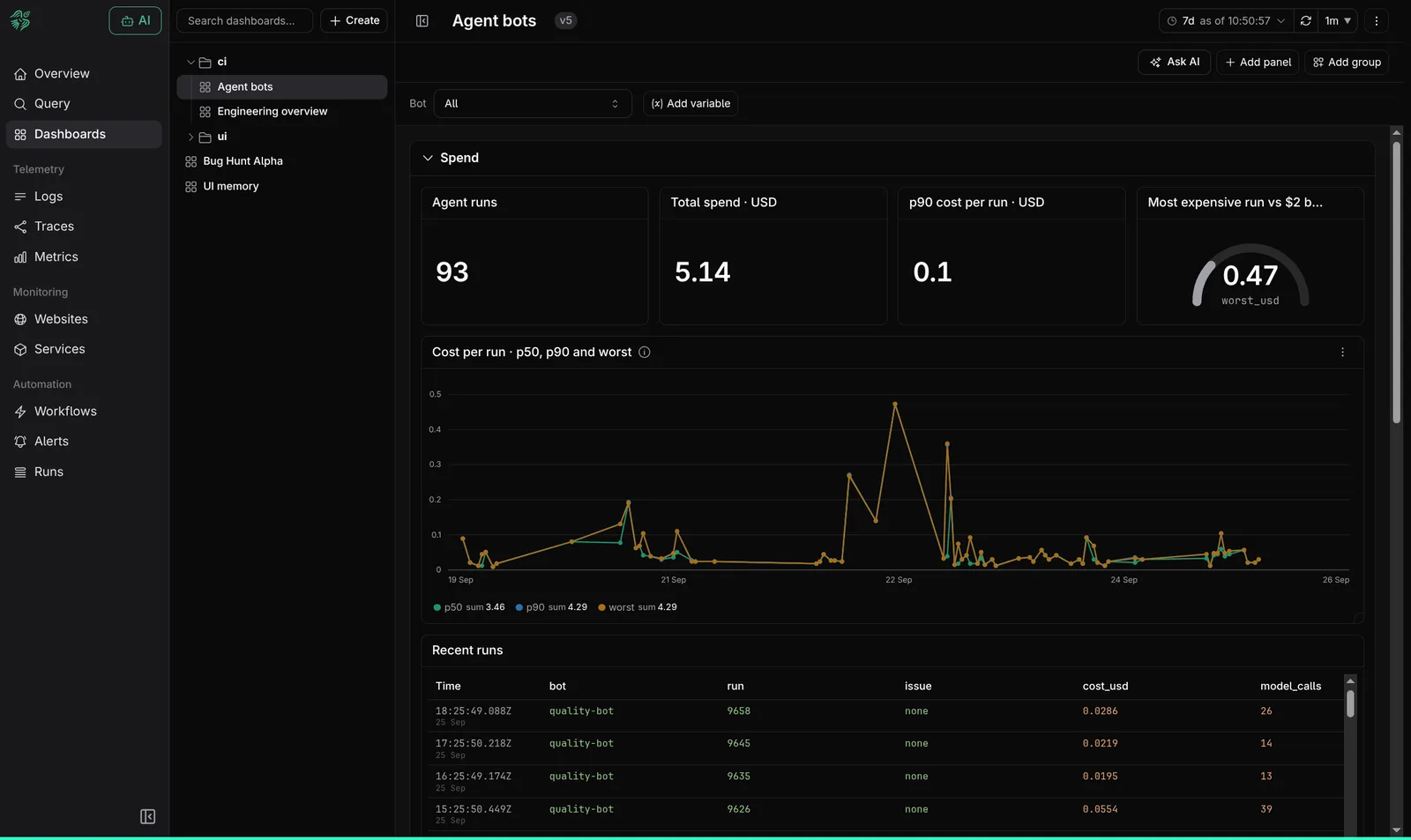The image size is (1411, 840).
Task: Click the refresh icon
Action: click(1306, 20)
